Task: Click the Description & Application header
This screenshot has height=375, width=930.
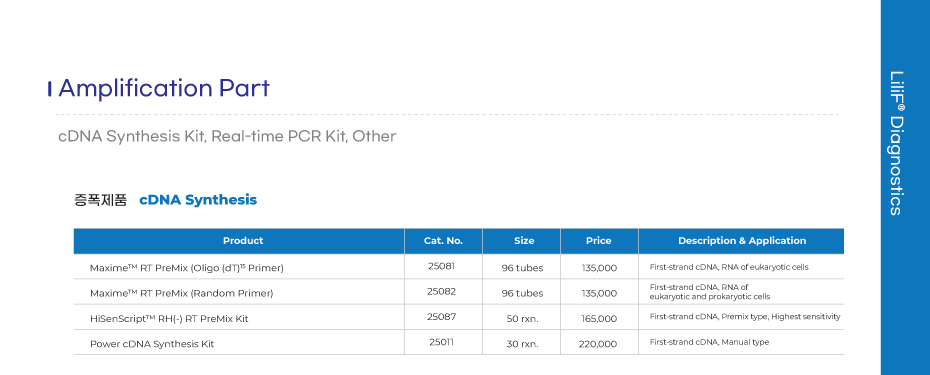Action: 741,241
